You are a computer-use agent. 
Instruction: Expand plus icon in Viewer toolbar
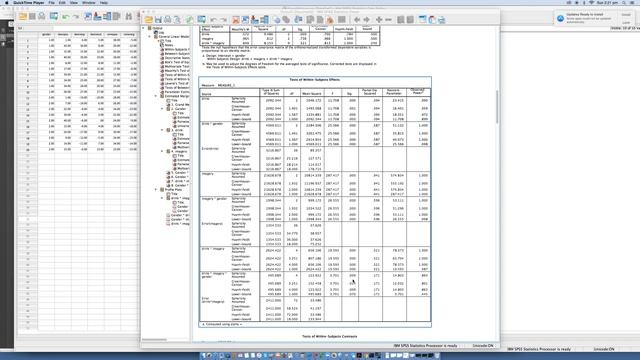click(379, 20)
